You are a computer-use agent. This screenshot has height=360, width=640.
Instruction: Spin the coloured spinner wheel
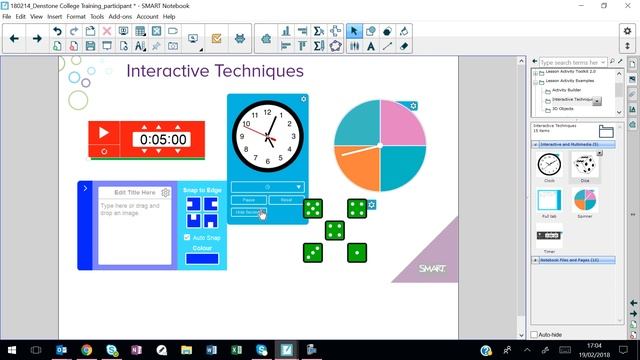380,145
